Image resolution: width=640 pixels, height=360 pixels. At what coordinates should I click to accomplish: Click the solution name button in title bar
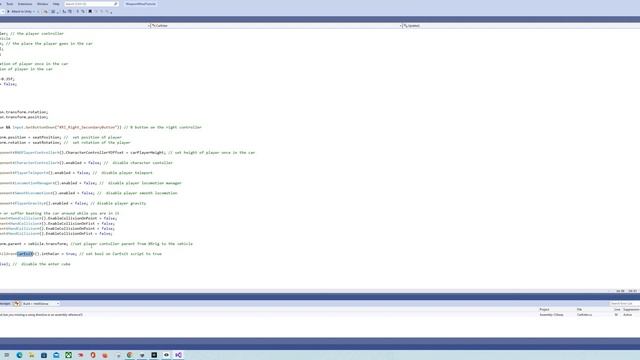140,4
